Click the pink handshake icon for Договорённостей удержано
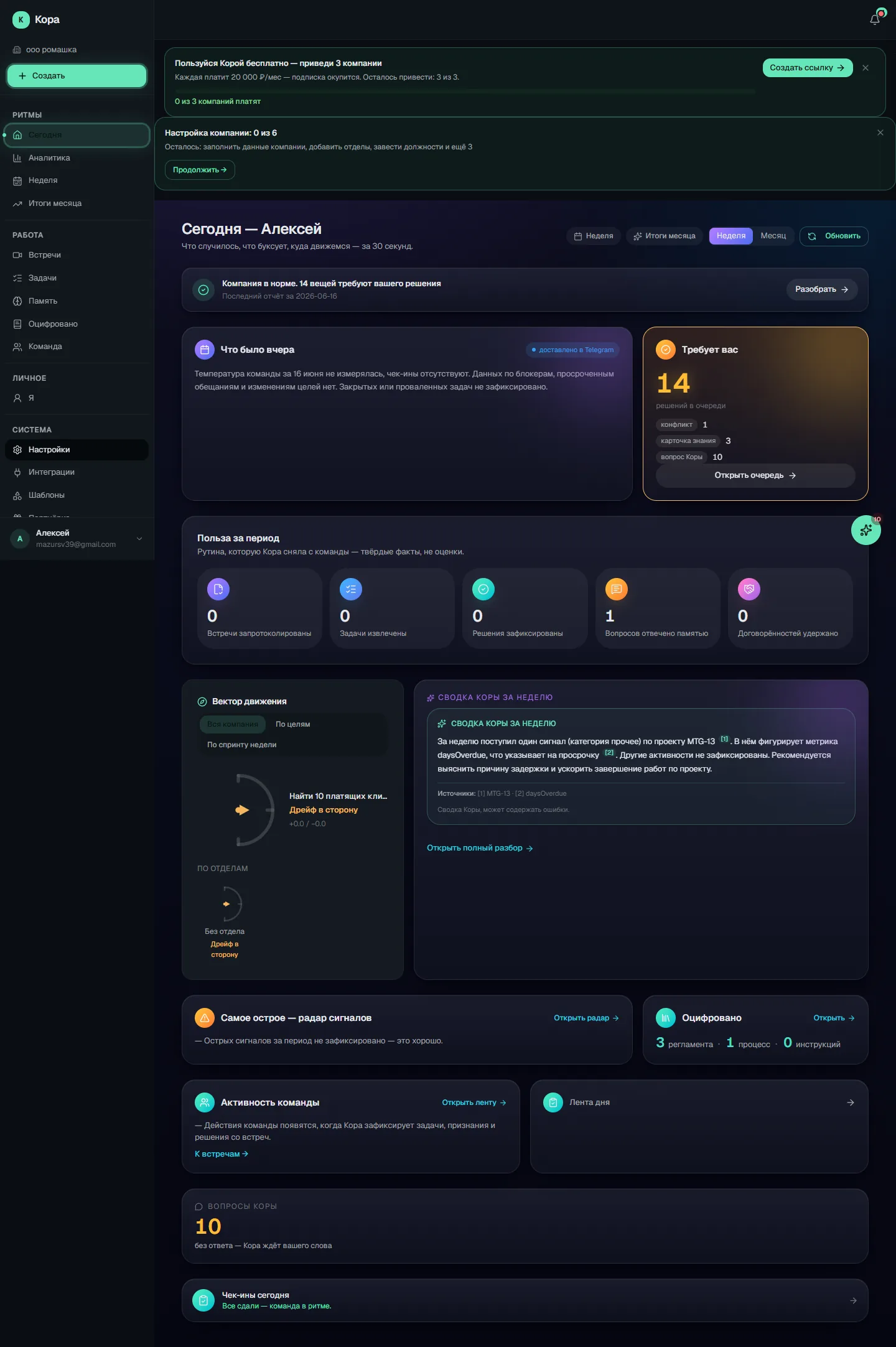 pos(749,589)
